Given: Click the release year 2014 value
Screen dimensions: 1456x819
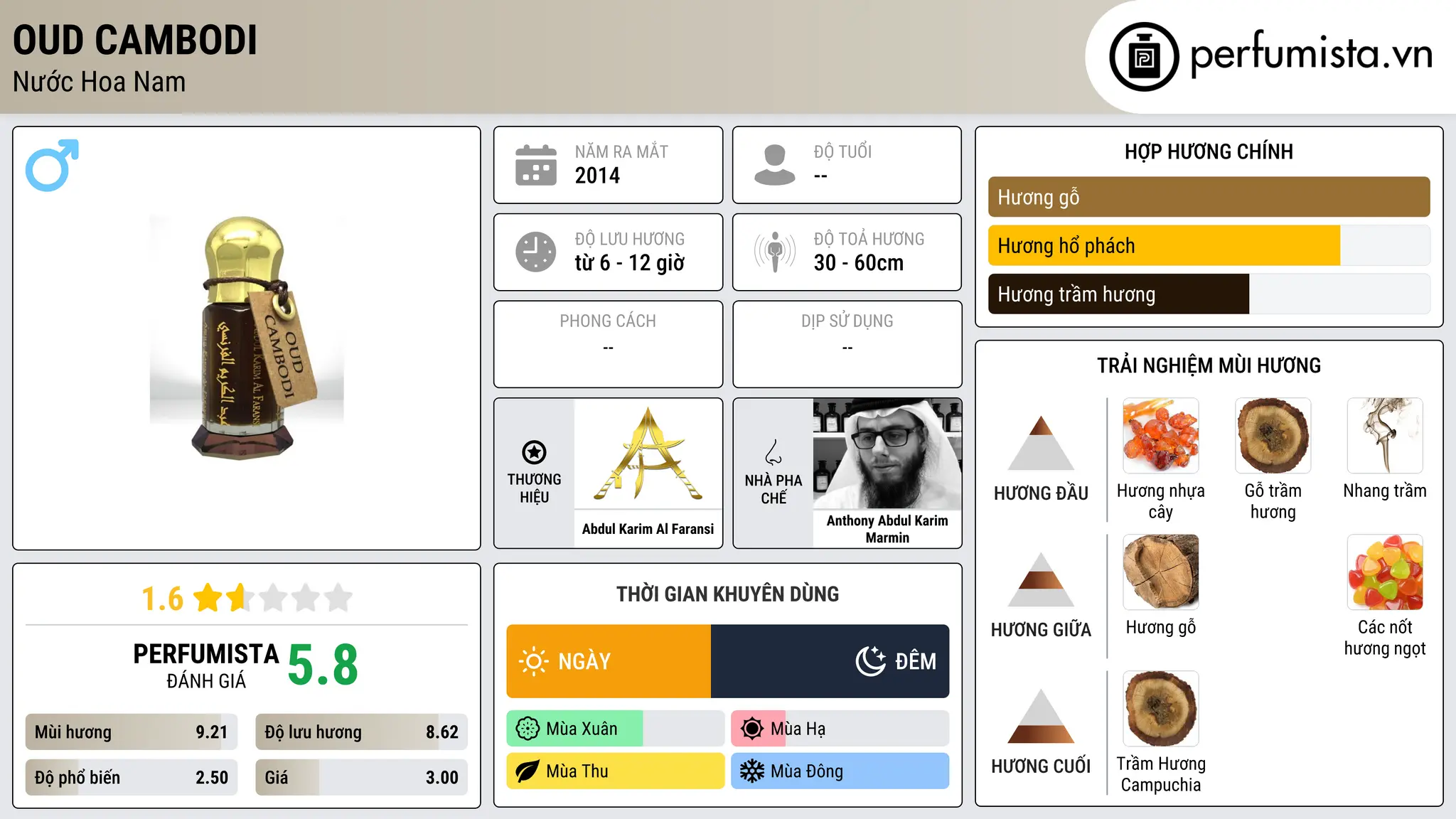Looking at the screenshot, I should (597, 176).
